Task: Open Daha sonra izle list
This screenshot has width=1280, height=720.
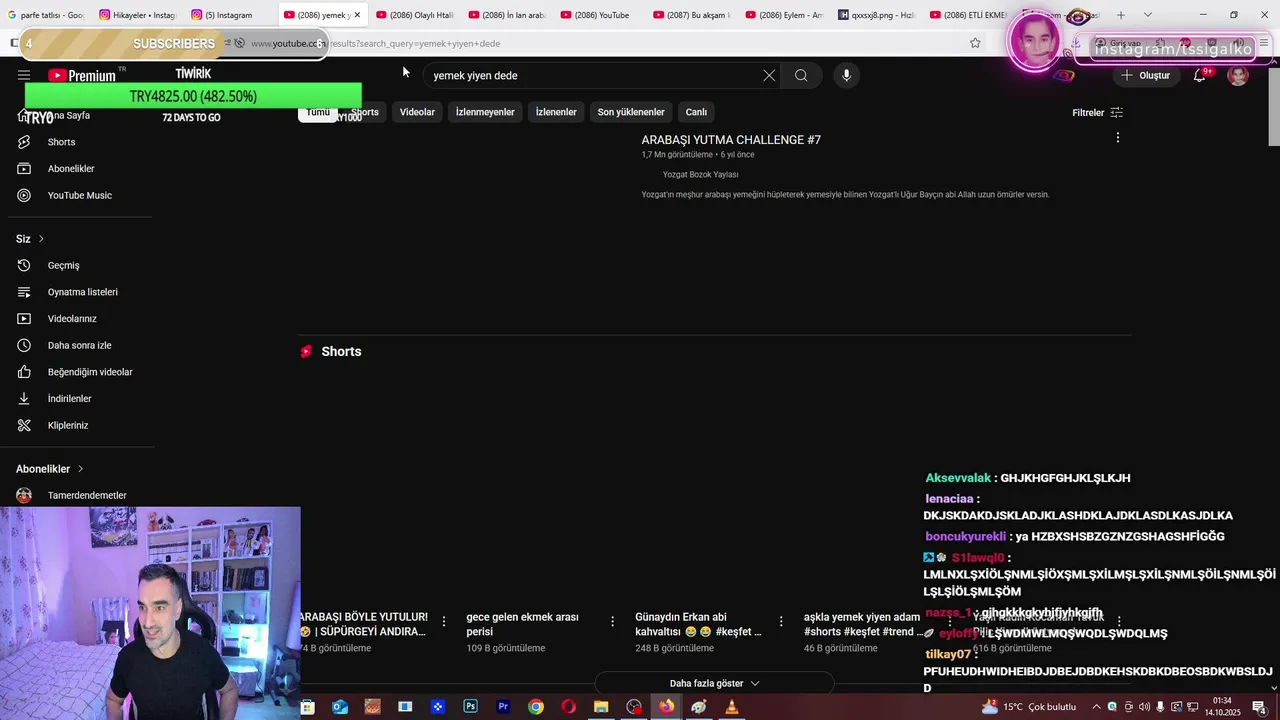Action: click(x=80, y=345)
